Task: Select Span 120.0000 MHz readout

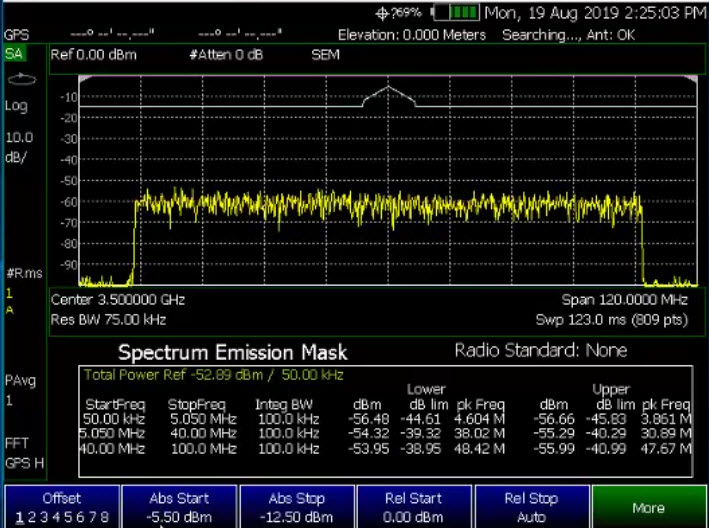Action: (x=624, y=299)
